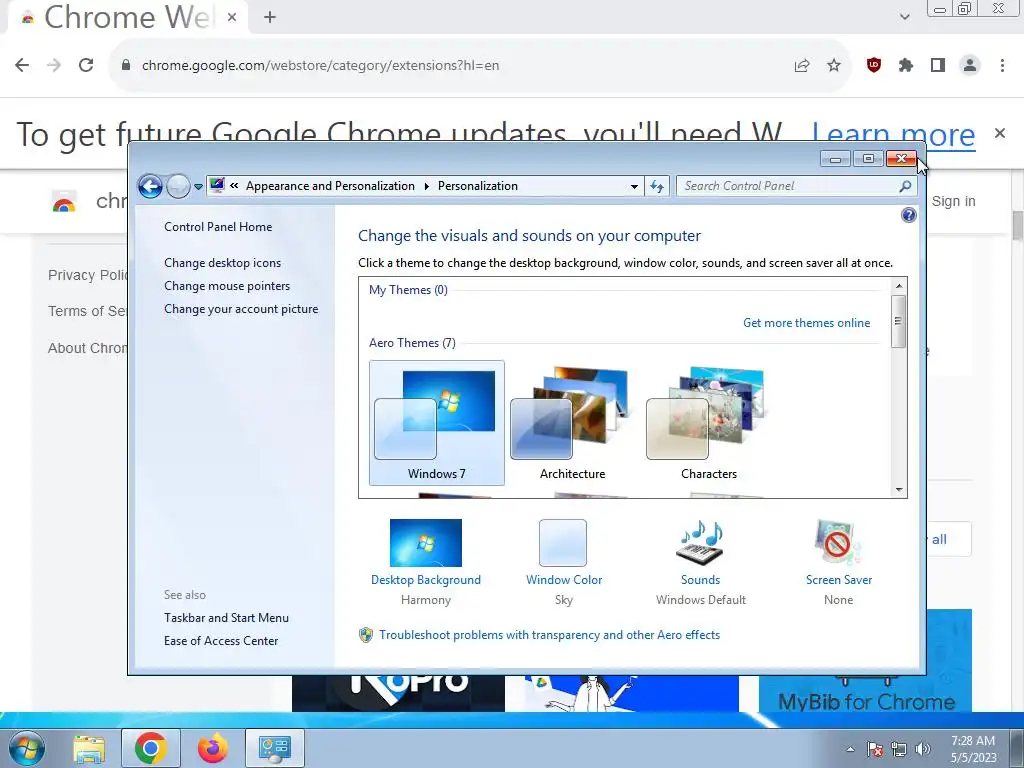Open Firefox from taskbar
Image resolution: width=1024 pixels, height=768 pixels.
point(213,748)
